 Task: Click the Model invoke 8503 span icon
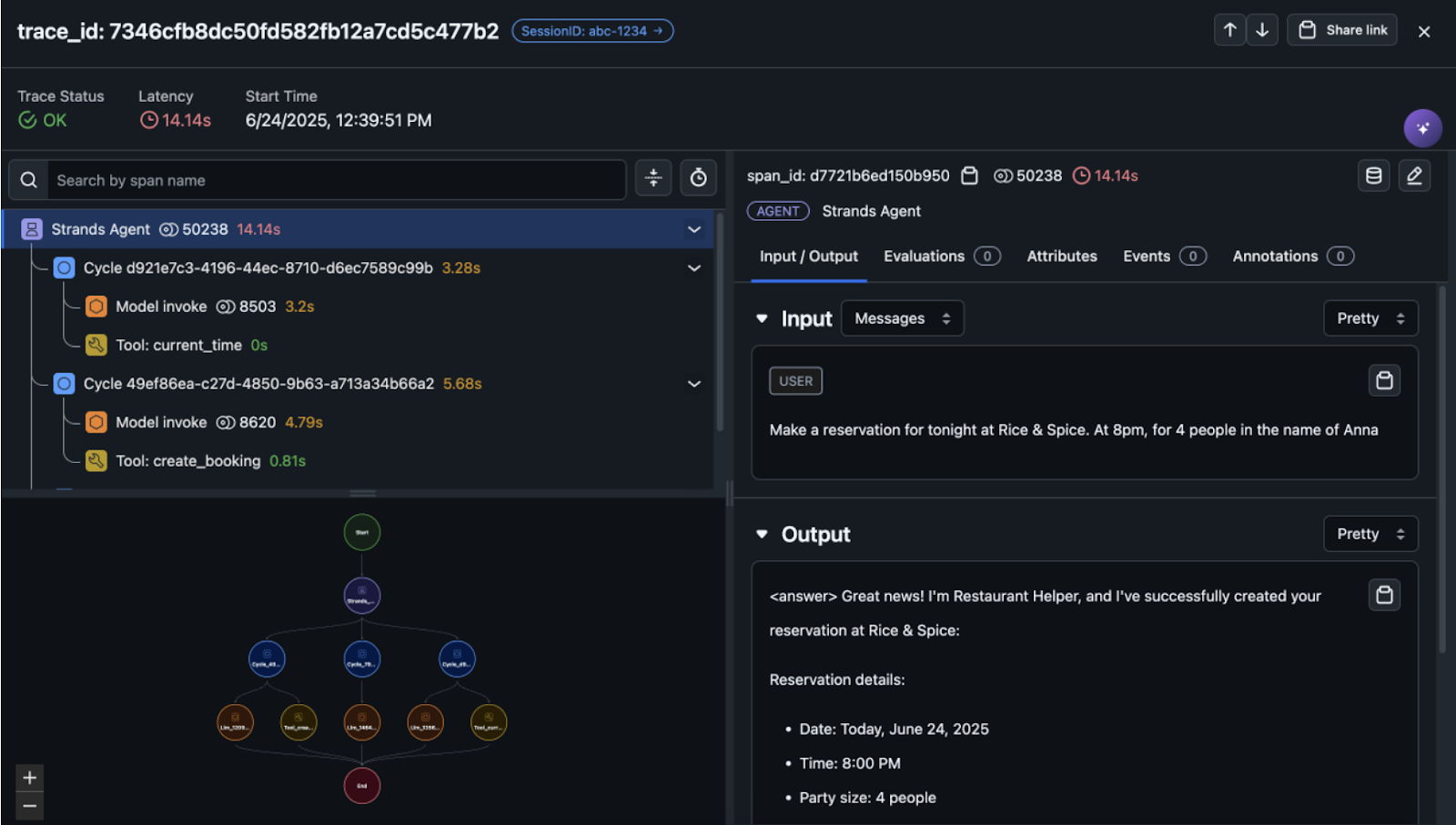[96, 307]
